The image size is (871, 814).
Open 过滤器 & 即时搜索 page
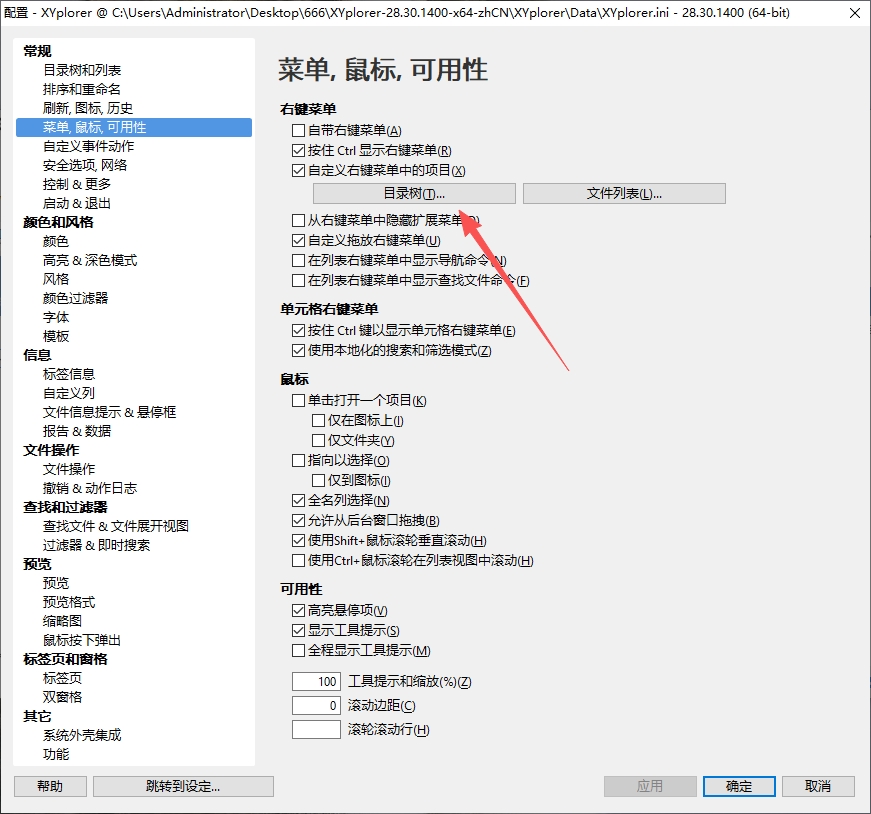pyautogui.click(x=96, y=545)
